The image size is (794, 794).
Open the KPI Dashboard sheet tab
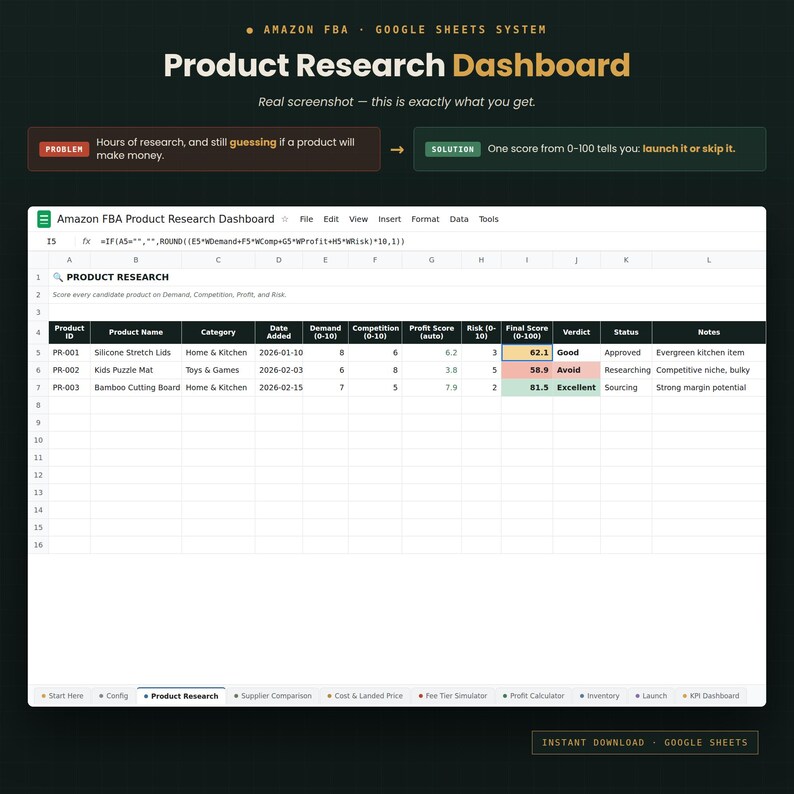tap(711, 696)
